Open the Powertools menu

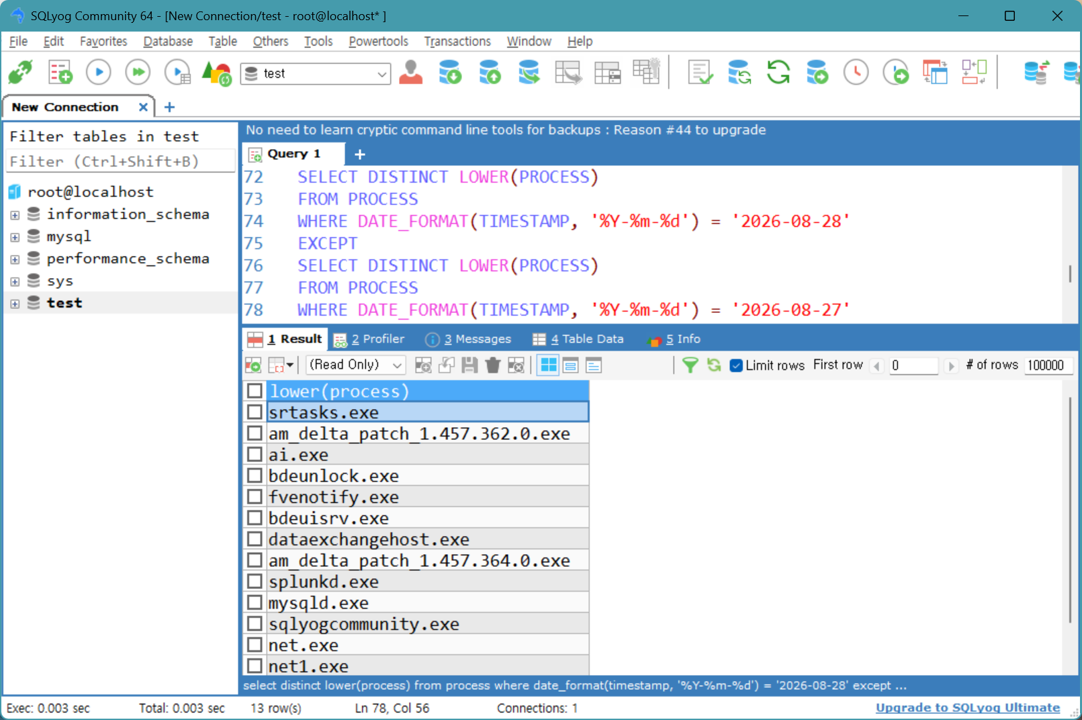tap(378, 41)
